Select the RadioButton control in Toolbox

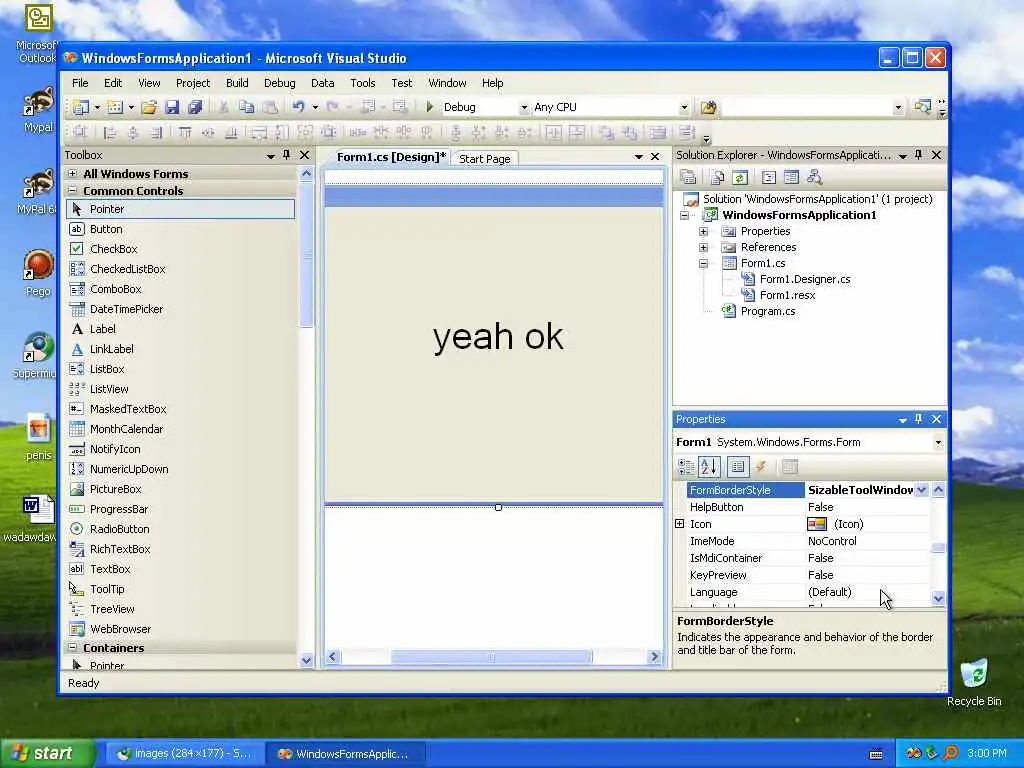(180, 529)
